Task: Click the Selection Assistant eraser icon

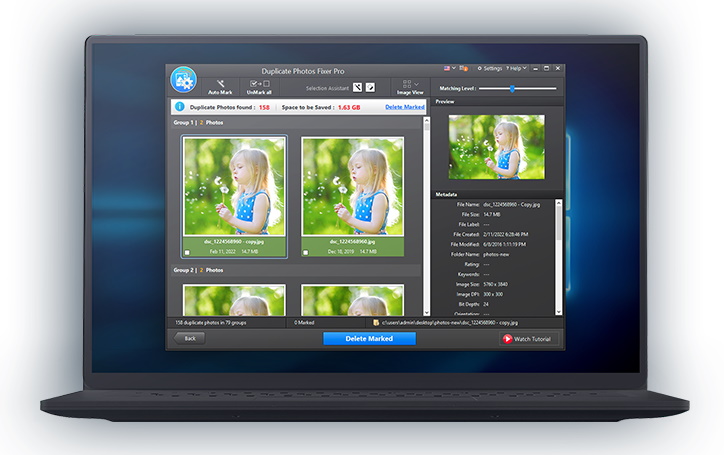Action: click(x=370, y=88)
